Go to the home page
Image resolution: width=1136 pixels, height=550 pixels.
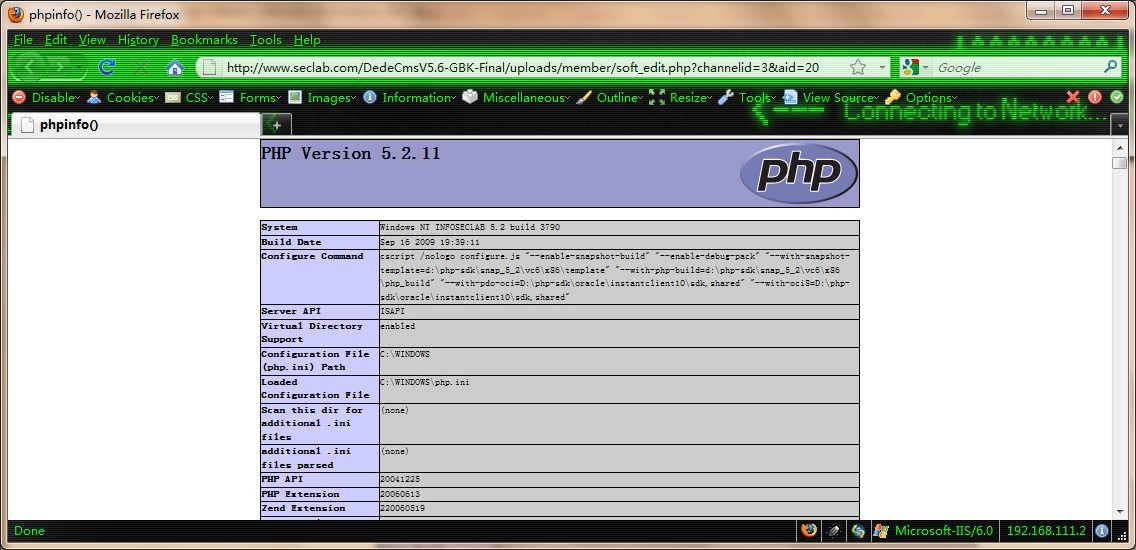click(175, 67)
